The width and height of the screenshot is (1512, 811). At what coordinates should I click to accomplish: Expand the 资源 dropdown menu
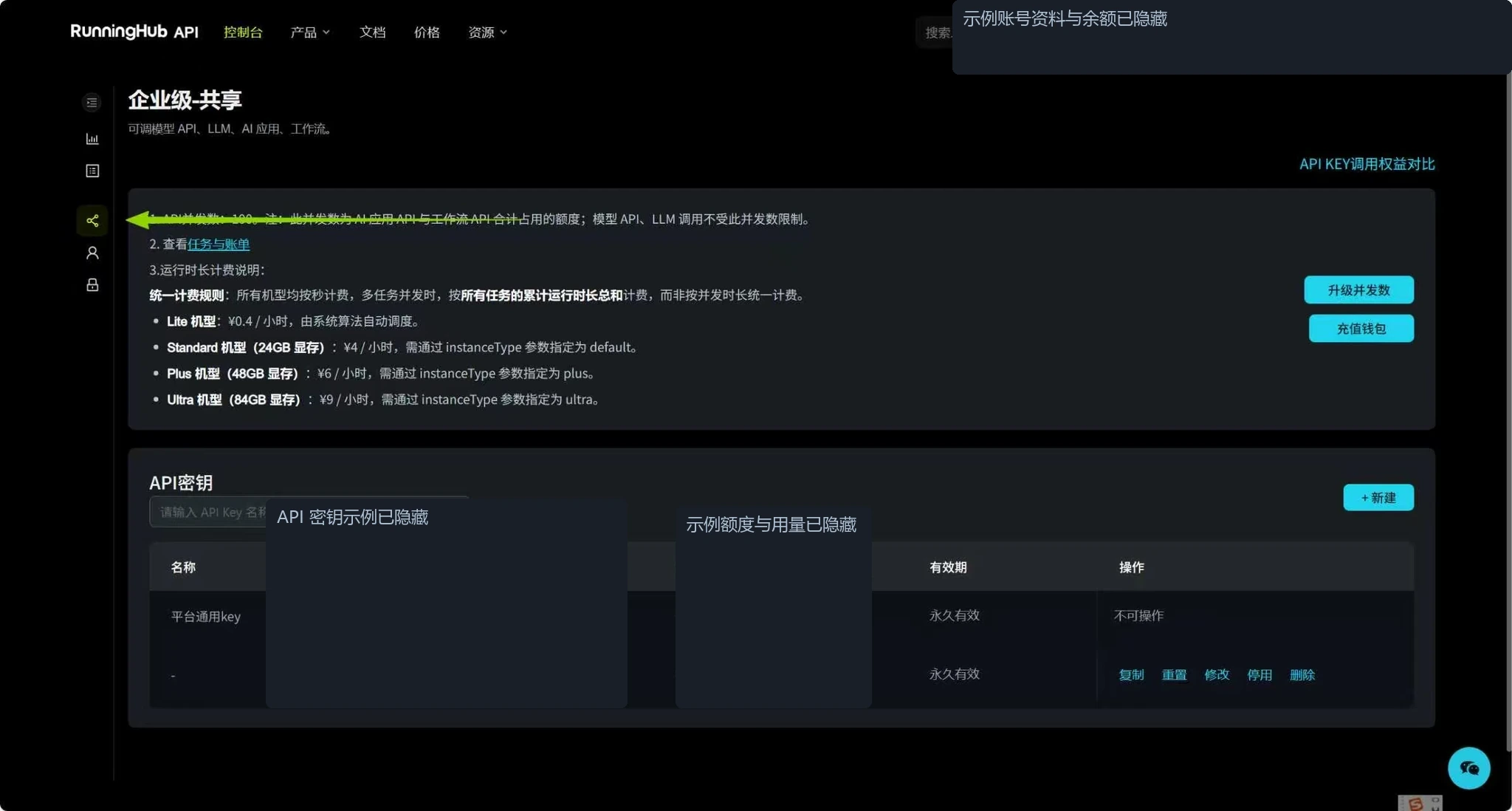(x=487, y=32)
